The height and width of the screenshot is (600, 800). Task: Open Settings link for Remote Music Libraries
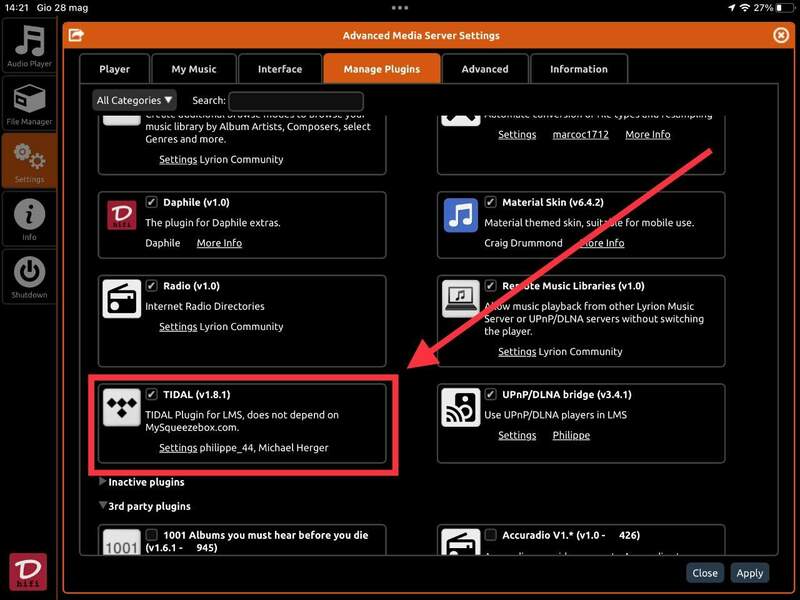pos(517,352)
